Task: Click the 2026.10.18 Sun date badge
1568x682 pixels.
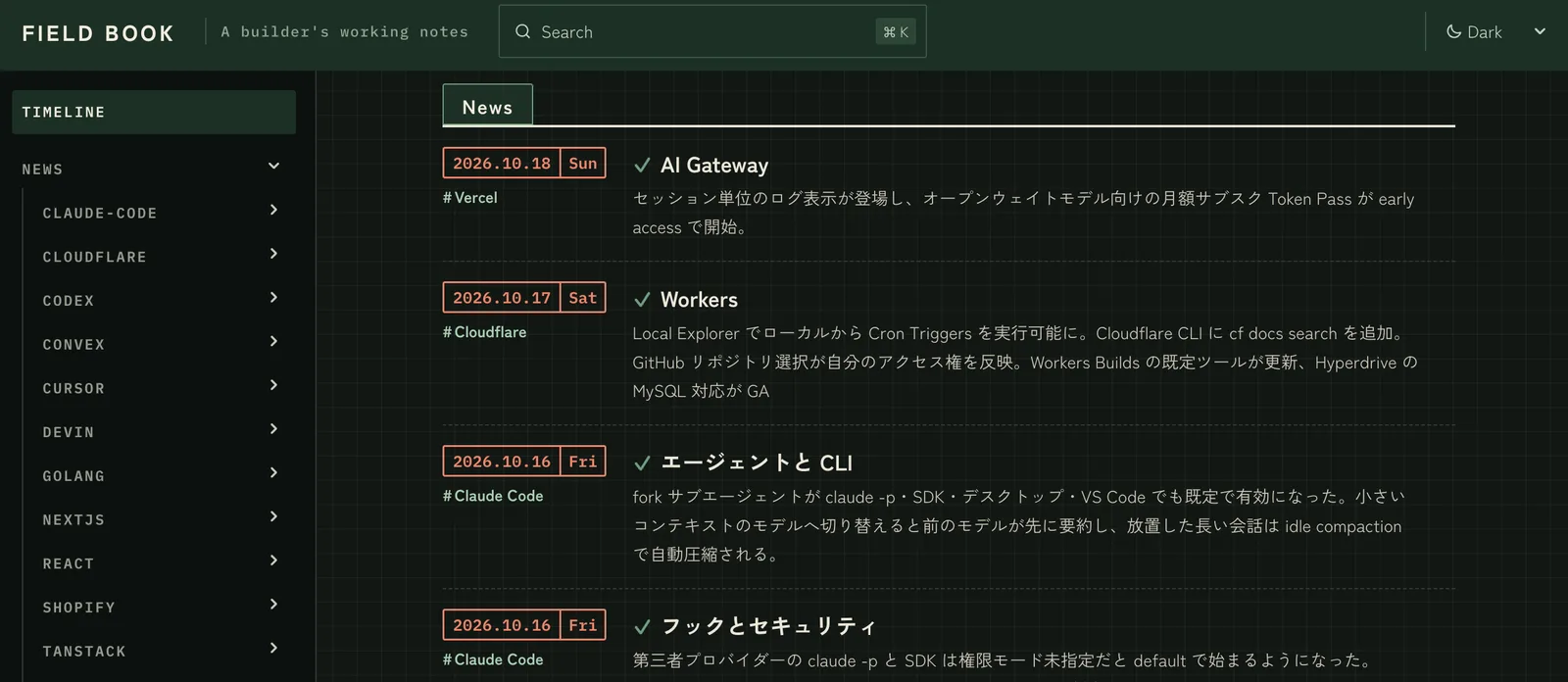Action: click(524, 163)
